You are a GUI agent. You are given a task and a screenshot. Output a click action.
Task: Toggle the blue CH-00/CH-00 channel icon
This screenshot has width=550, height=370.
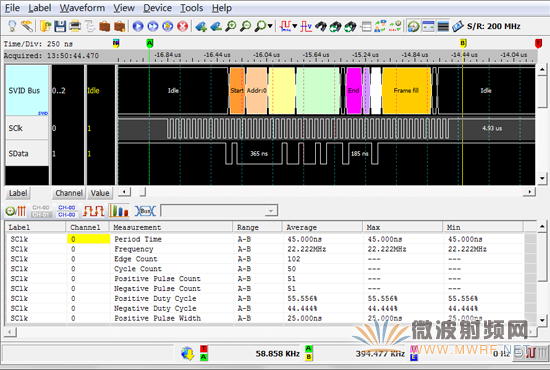pos(67,211)
